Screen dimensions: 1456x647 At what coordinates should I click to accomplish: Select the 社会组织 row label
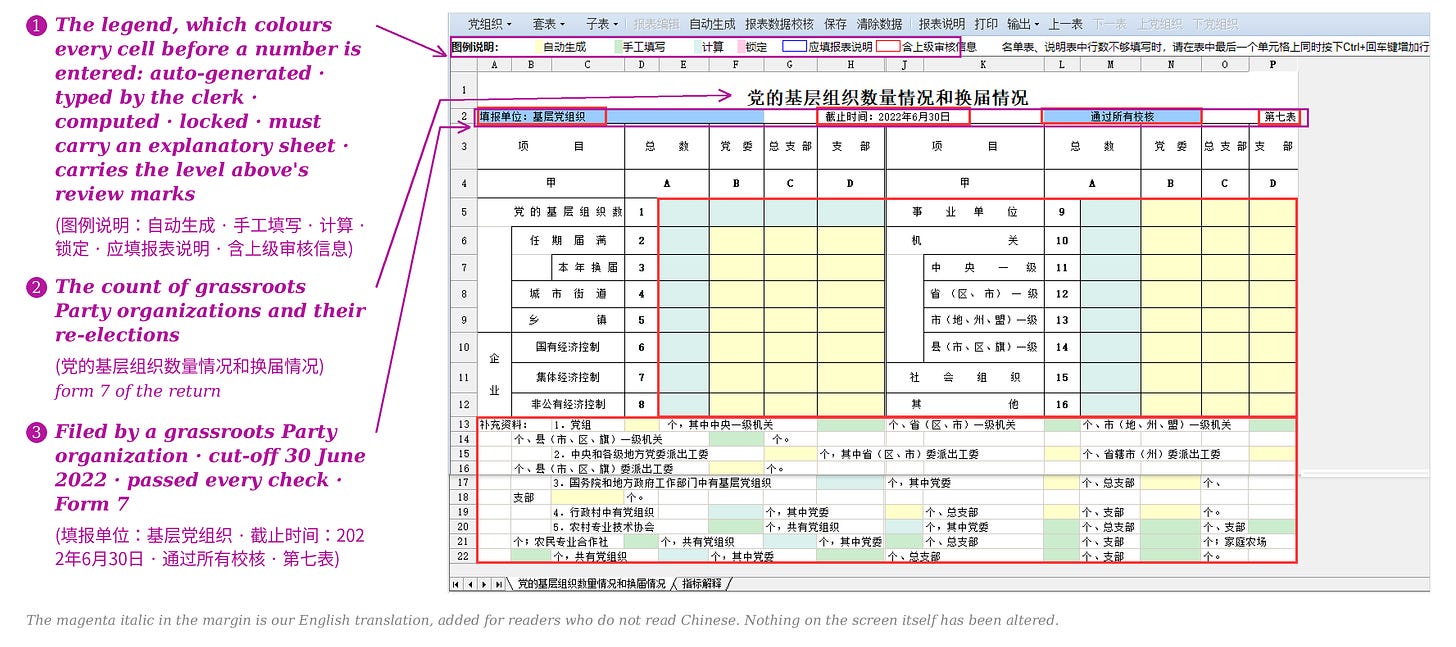click(964, 377)
